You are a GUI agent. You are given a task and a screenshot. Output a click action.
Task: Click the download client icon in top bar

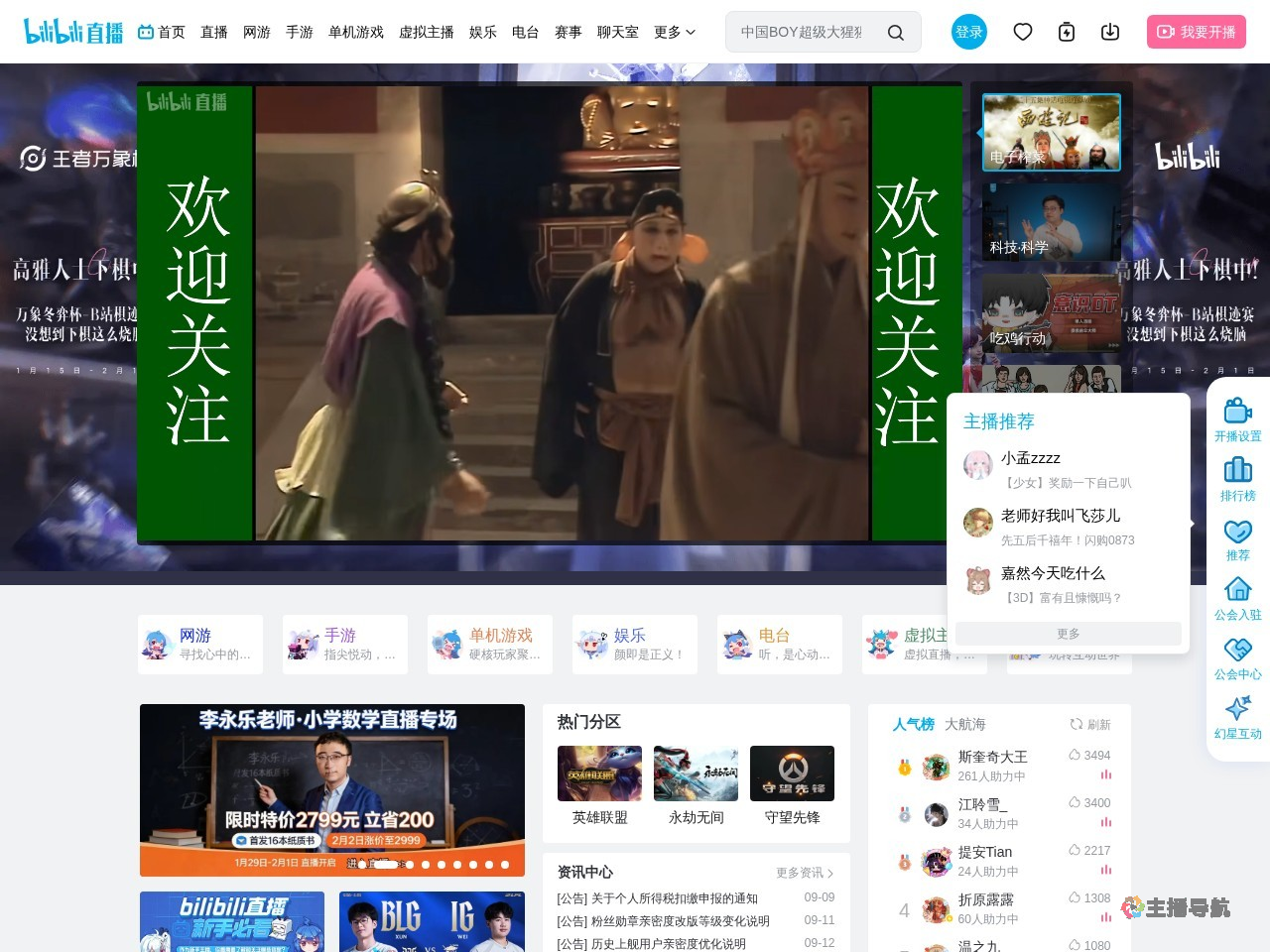(x=1110, y=32)
